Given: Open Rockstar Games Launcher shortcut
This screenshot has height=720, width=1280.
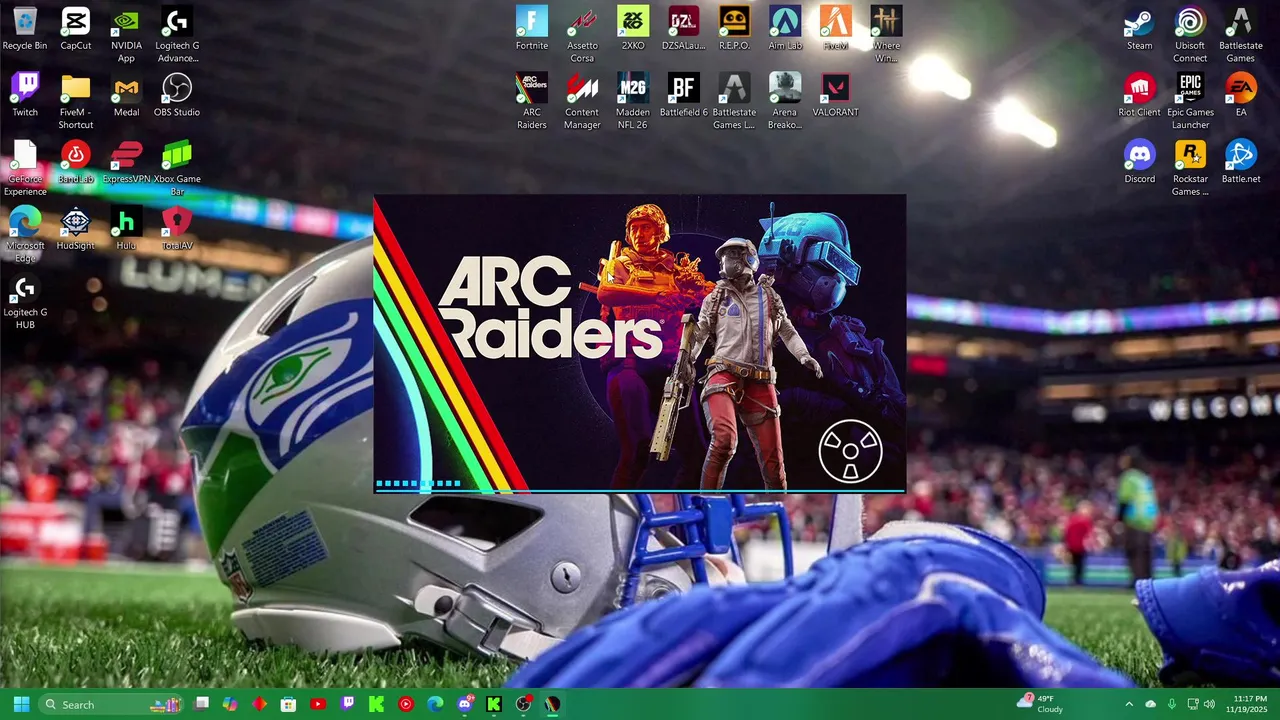Looking at the screenshot, I should 1190,168.
